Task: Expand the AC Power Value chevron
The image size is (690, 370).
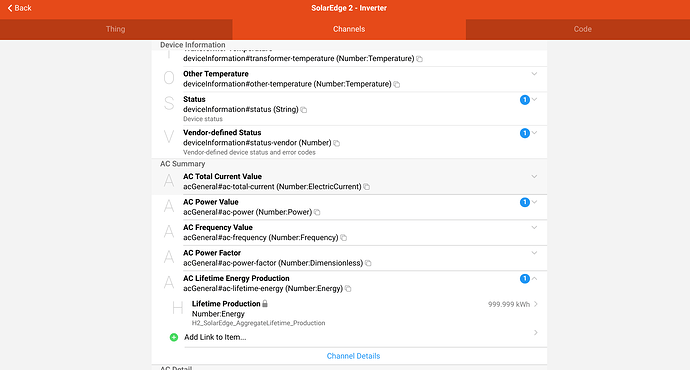Action: point(534,202)
